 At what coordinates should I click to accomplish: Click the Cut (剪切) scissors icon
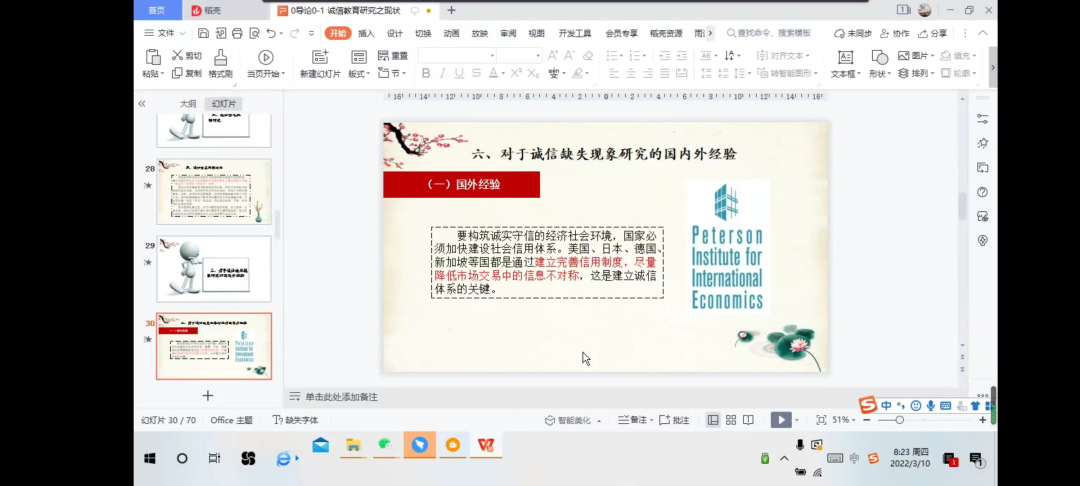[x=178, y=56]
